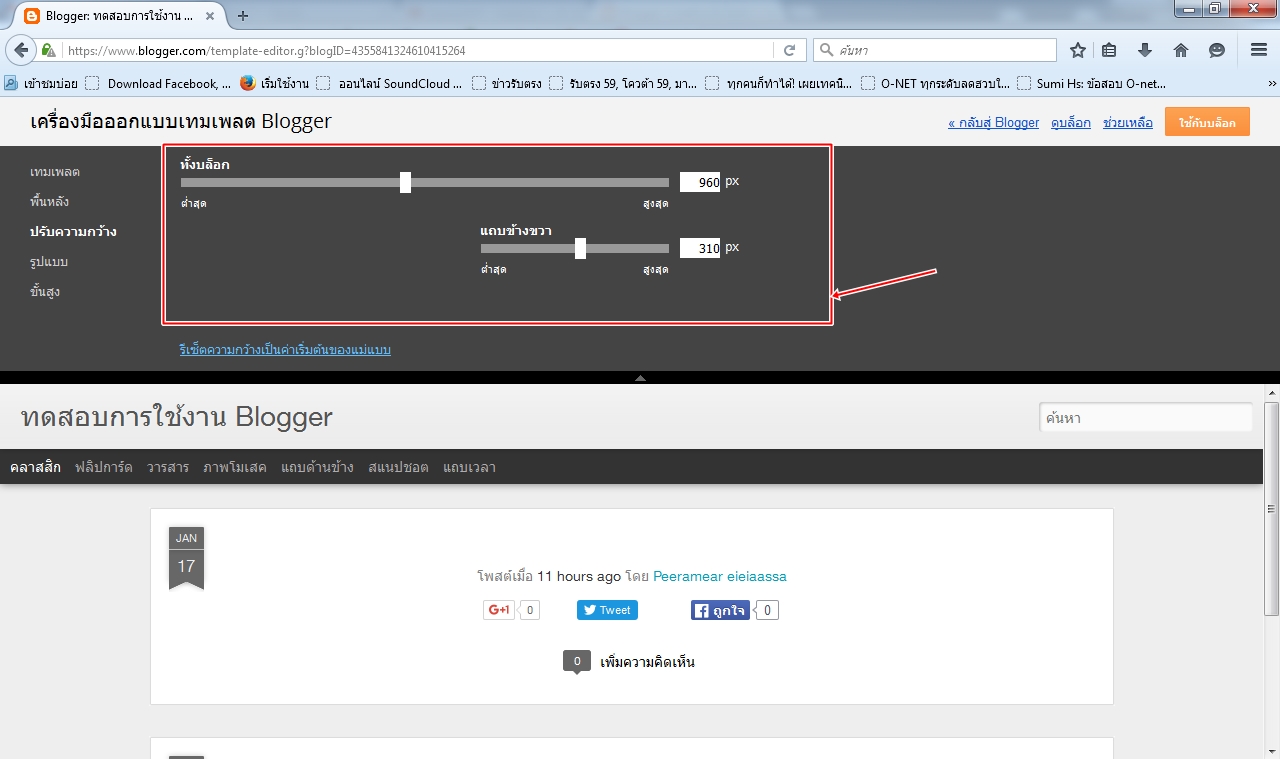Click the blog title ทดสอบการใช้งาน Blogger
Image resolution: width=1280 pixels, height=759 pixels.
coord(177,417)
